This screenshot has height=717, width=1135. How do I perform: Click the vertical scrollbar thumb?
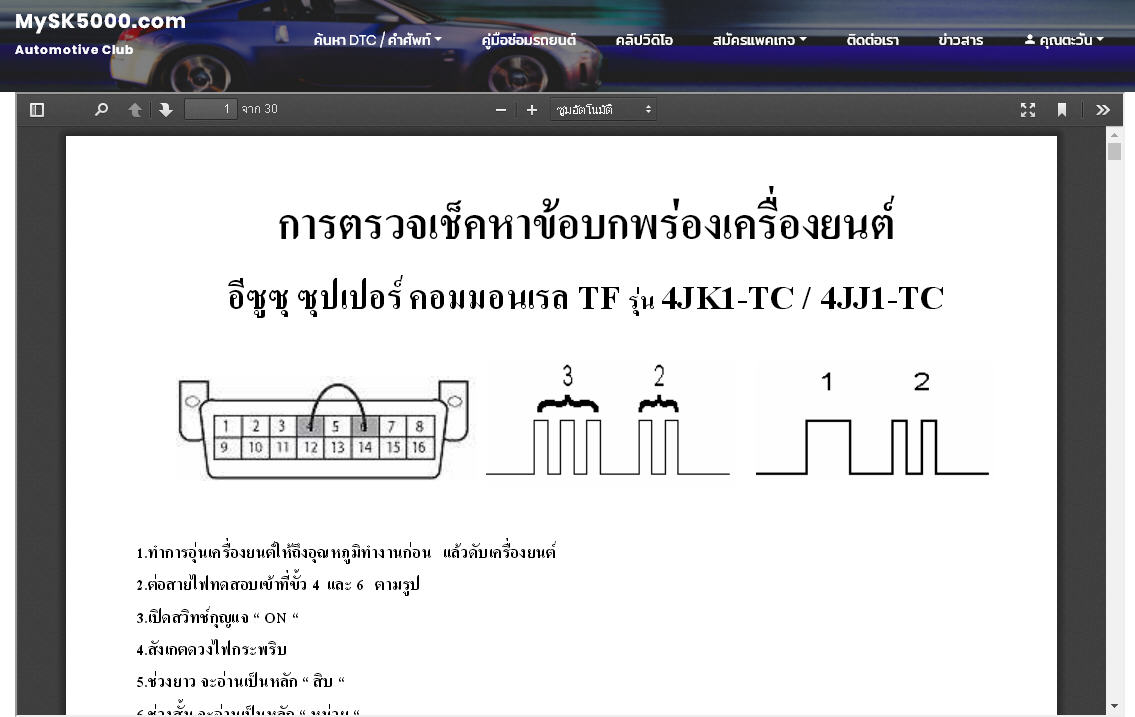pyautogui.click(x=1114, y=152)
